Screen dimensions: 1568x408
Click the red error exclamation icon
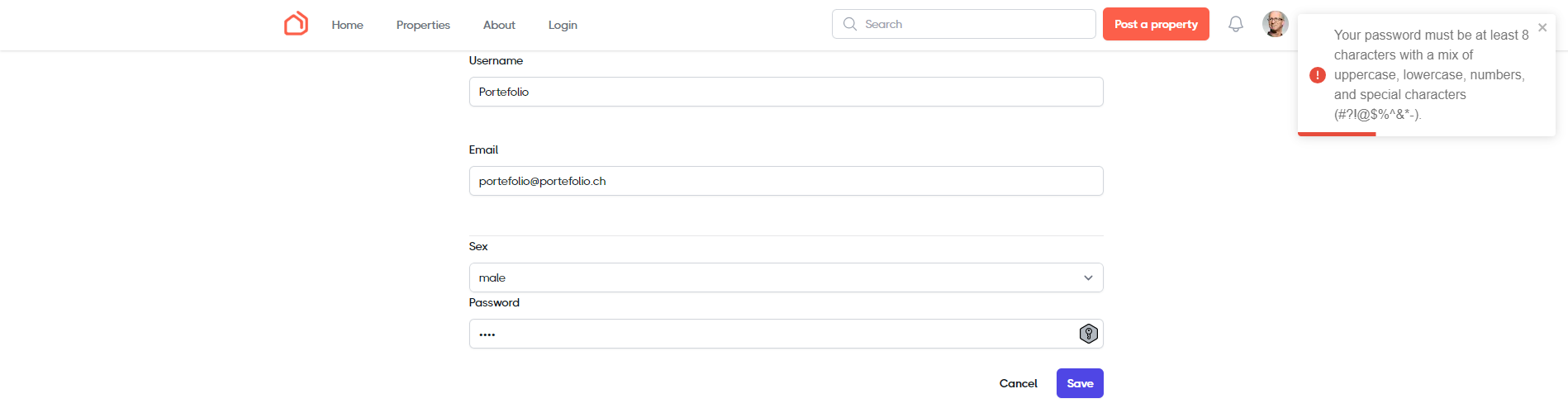(1317, 75)
